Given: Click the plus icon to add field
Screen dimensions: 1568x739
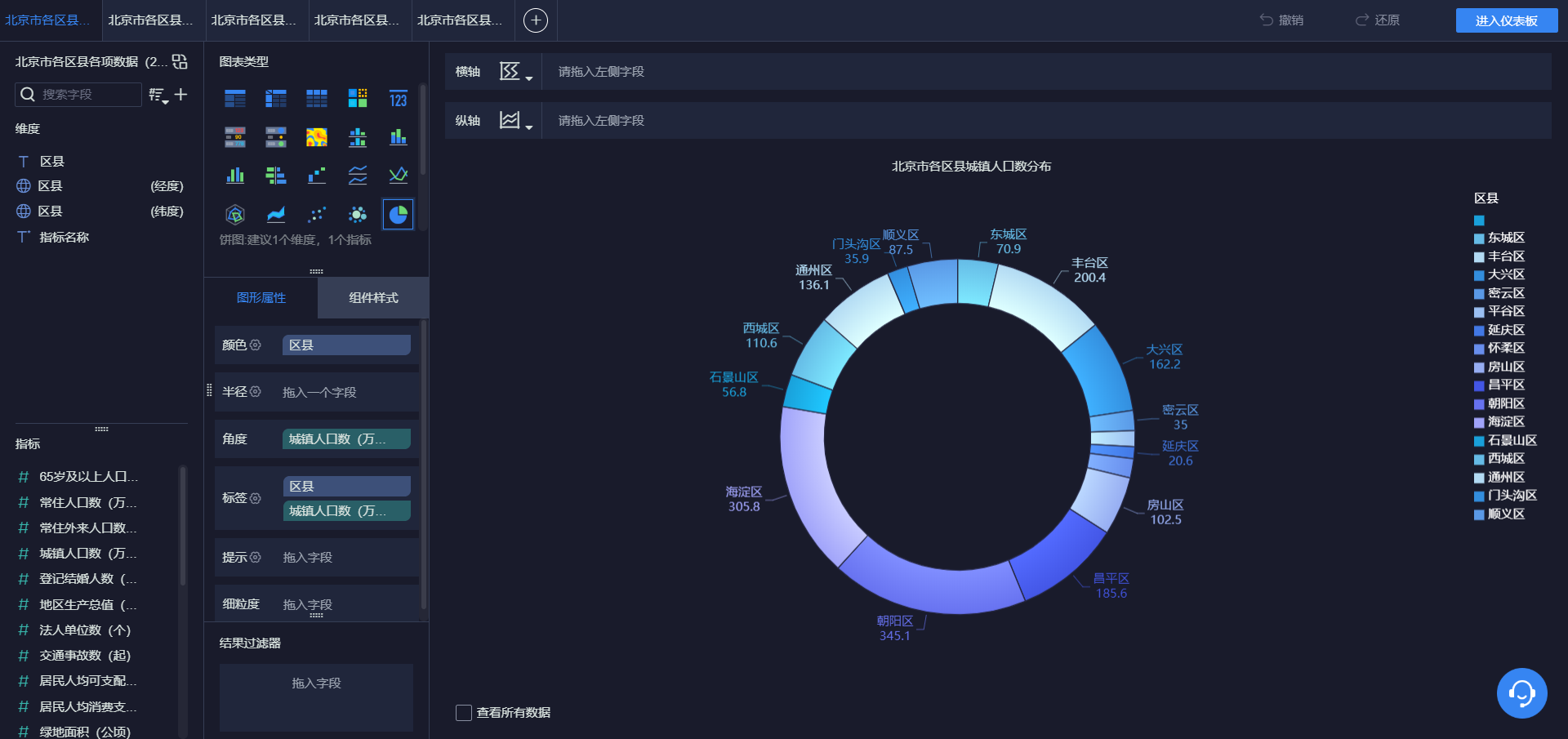Looking at the screenshot, I should pyautogui.click(x=180, y=95).
